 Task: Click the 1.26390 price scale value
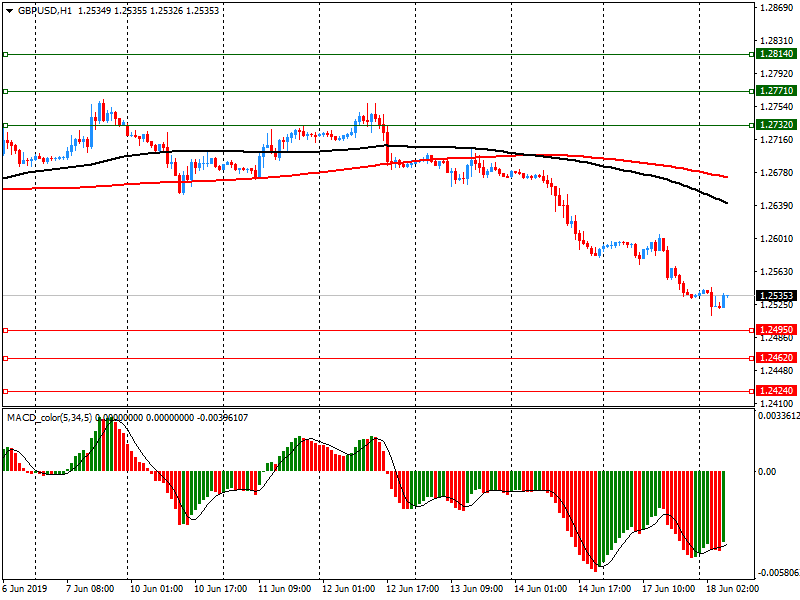coord(777,206)
